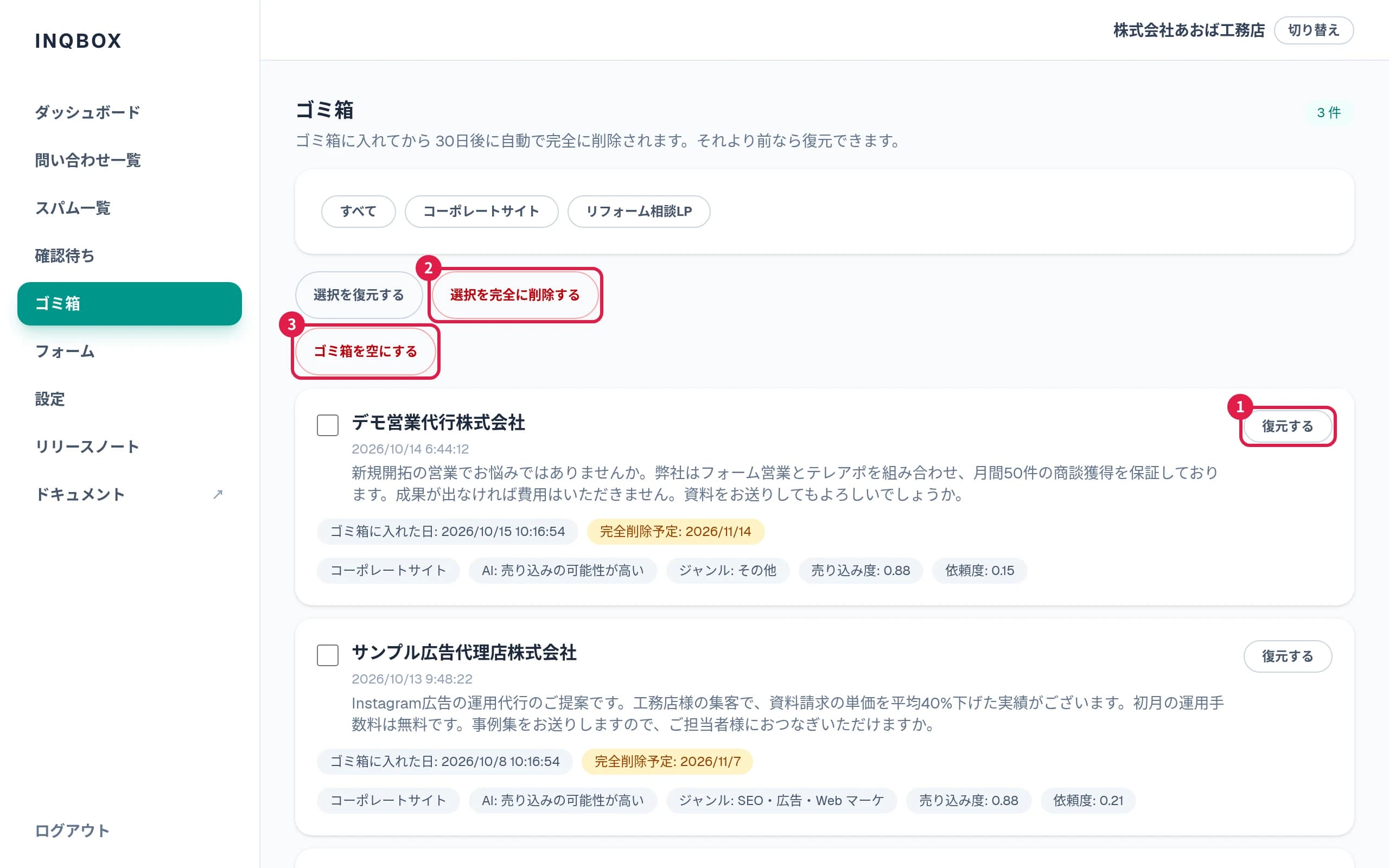The height and width of the screenshot is (868, 1389).
Task: Open ドキュメント link in the sidebar
Action: click(130, 494)
